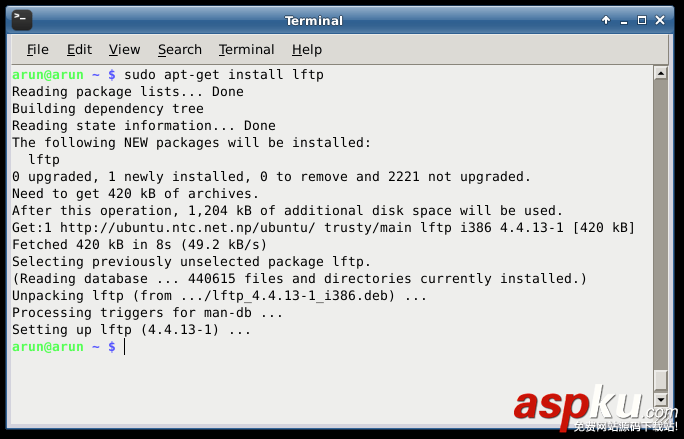Click the "Terminal" window title text
Image resolution: width=684 pixels, height=439 pixels.
314,20
